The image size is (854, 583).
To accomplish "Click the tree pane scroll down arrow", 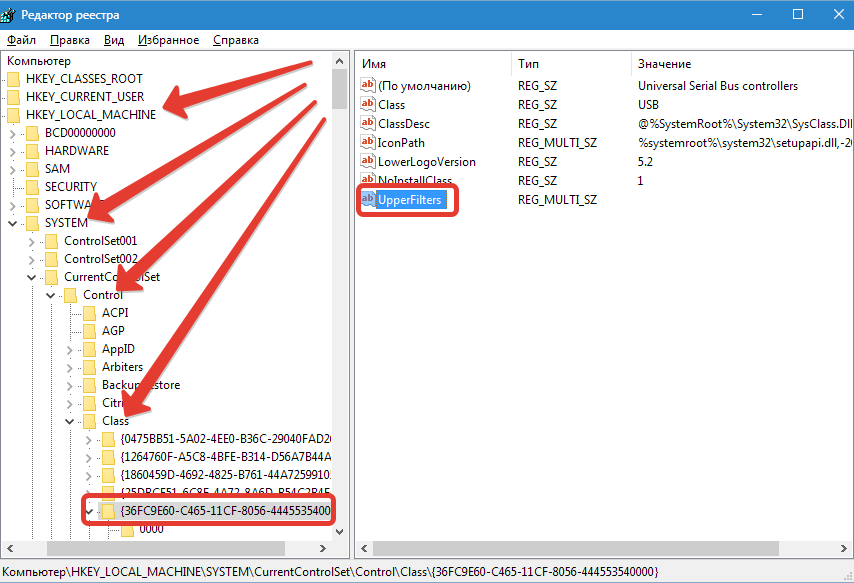I will pos(339,531).
